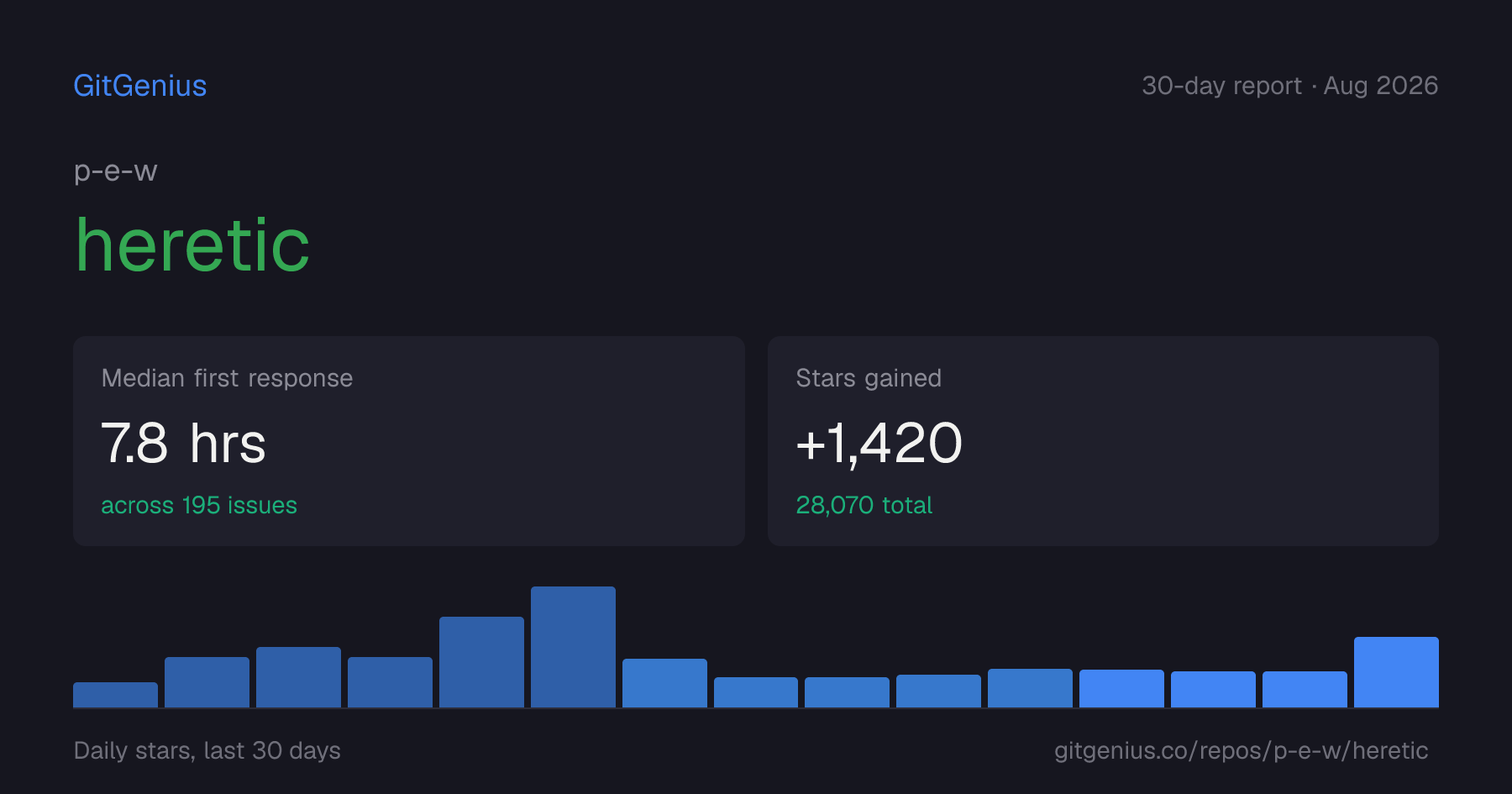
Task: Click the '30-day report · Aug 2026' label
Action: click(1289, 86)
